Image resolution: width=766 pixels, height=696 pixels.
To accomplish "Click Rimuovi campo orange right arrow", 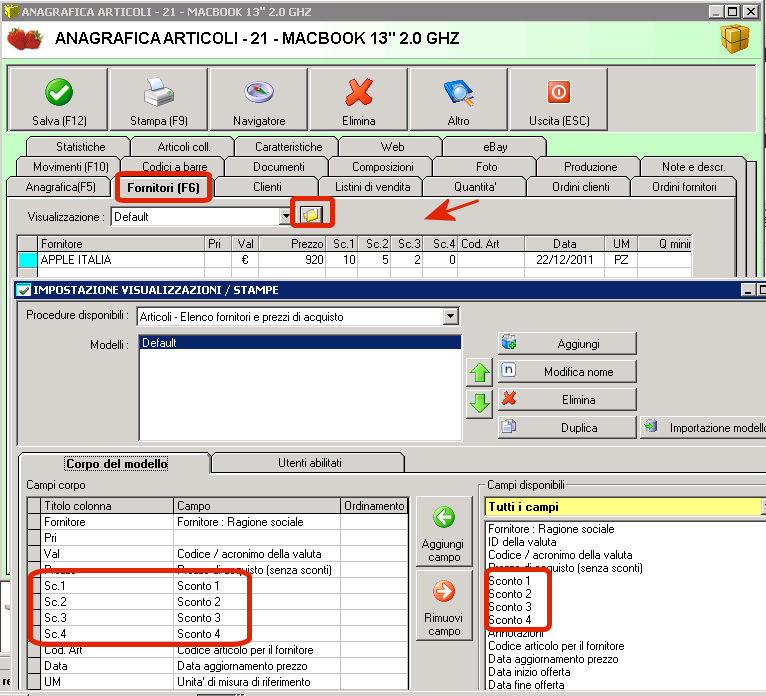I will 444,606.
